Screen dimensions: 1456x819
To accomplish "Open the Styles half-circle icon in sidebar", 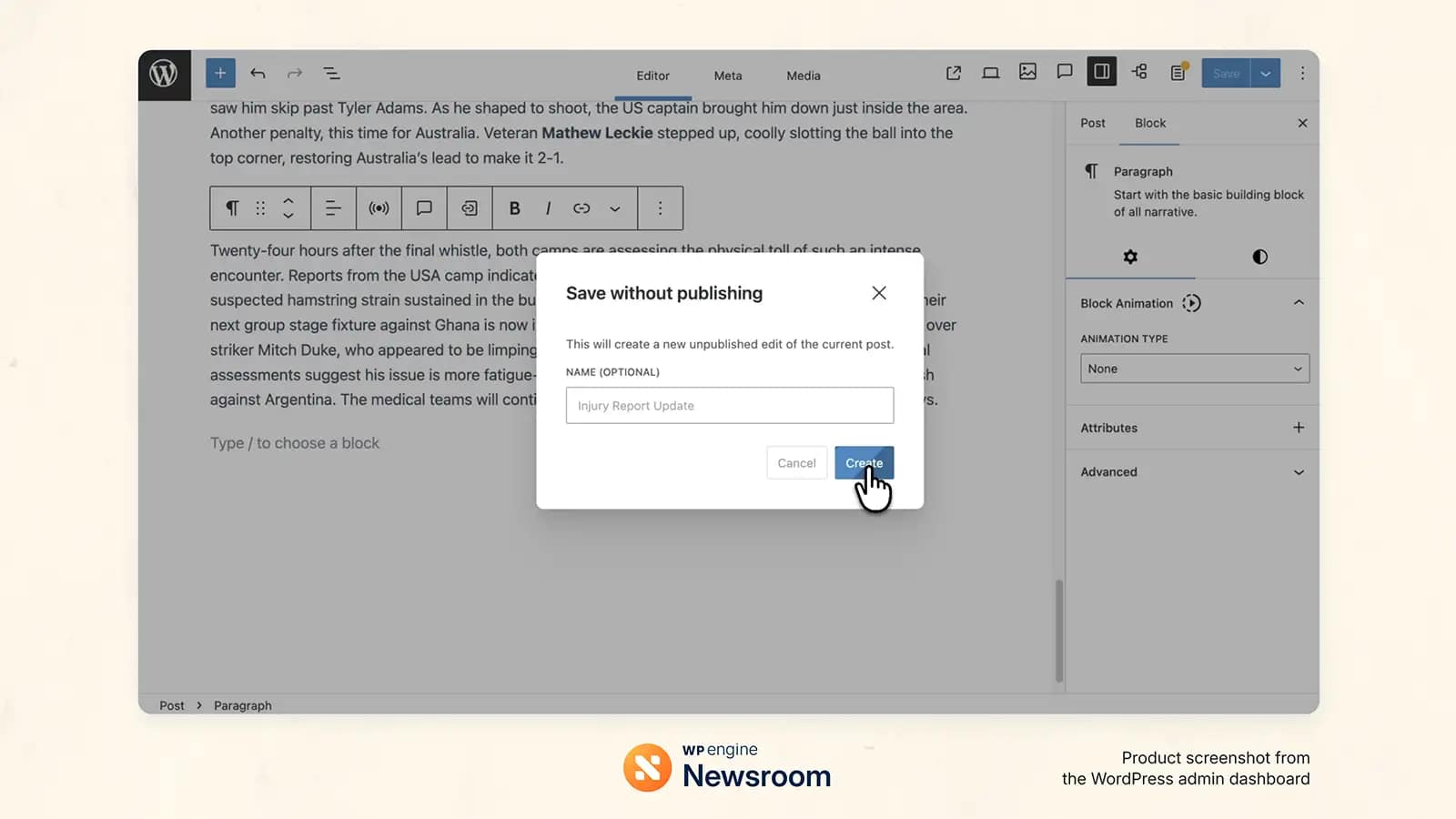I will click(1259, 257).
